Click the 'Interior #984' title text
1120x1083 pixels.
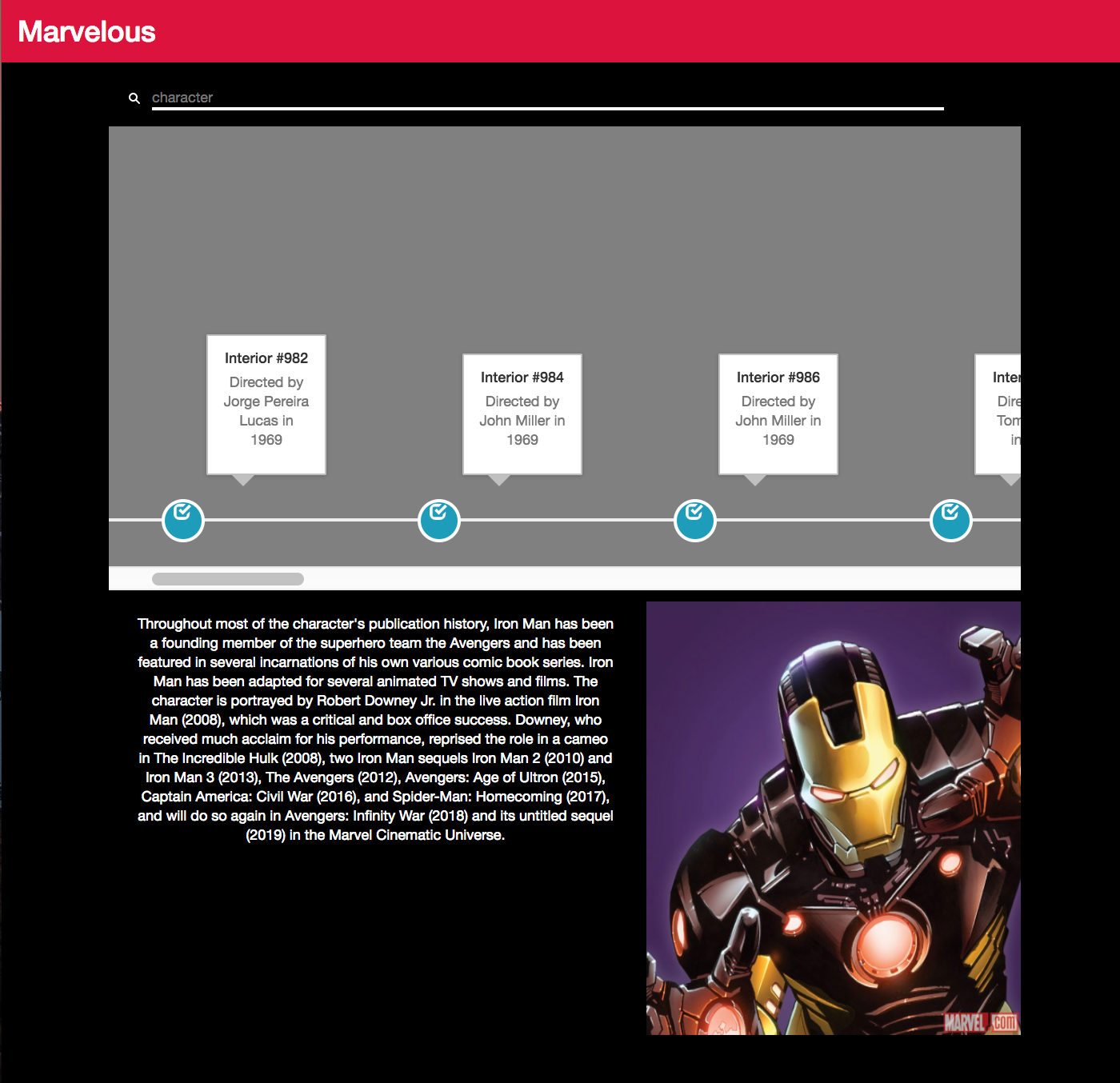click(x=522, y=378)
